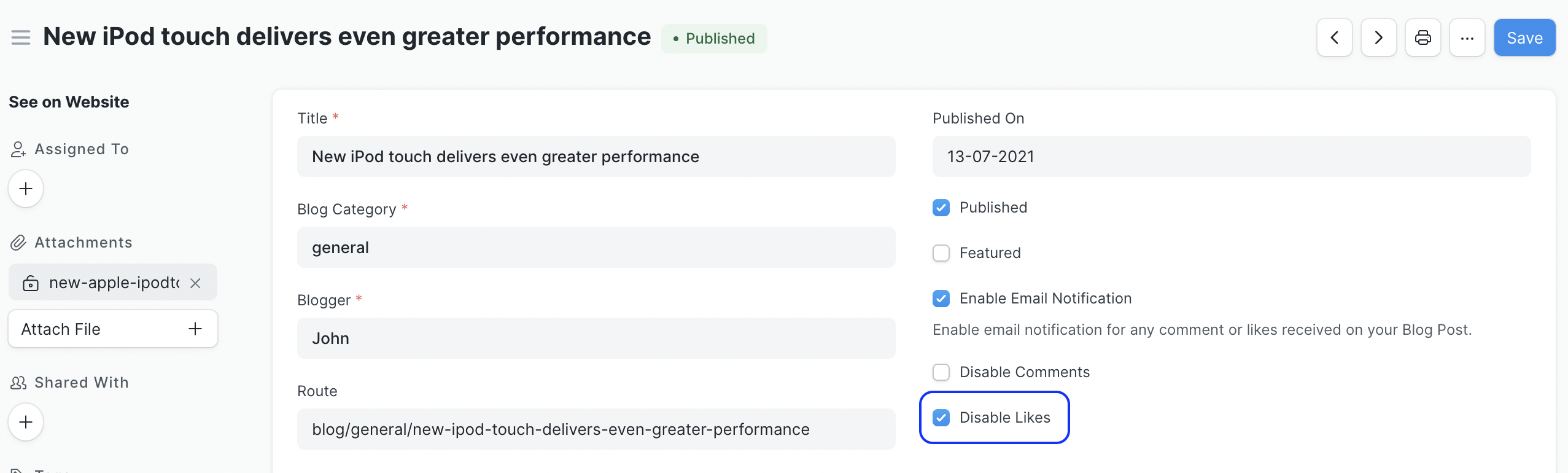Uncheck the Published checkbox
The width and height of the screenshot is (1568, 473).
[941, 208]
